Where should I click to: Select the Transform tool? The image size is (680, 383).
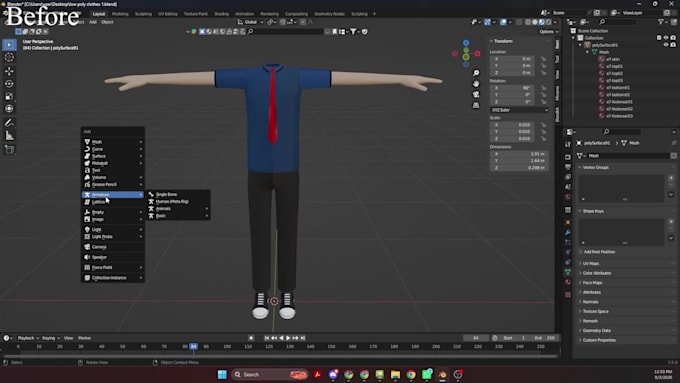point(10,108)
